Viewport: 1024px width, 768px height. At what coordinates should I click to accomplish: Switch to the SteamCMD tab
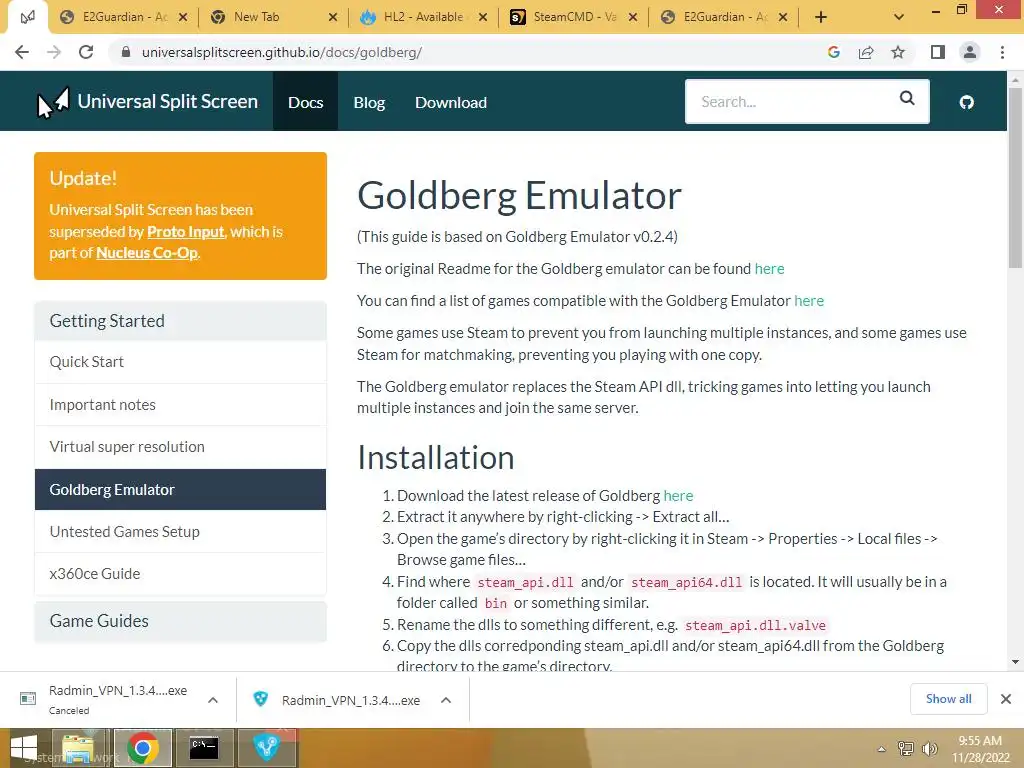pos(575,17)
